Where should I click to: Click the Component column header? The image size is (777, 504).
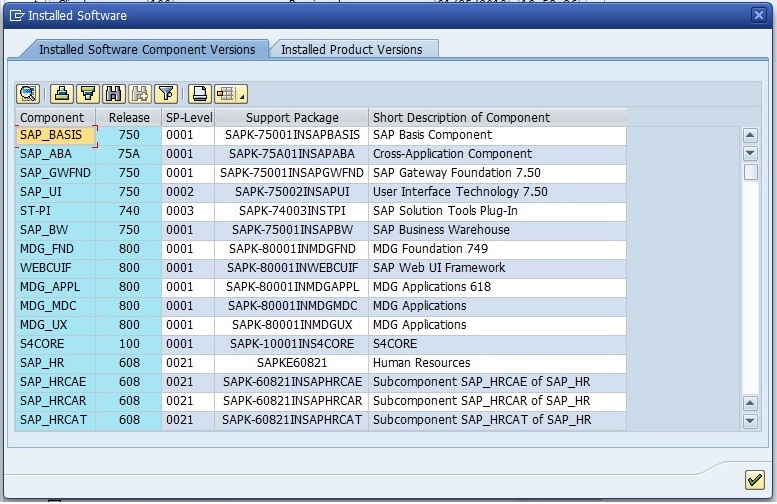tap(55, 117)
